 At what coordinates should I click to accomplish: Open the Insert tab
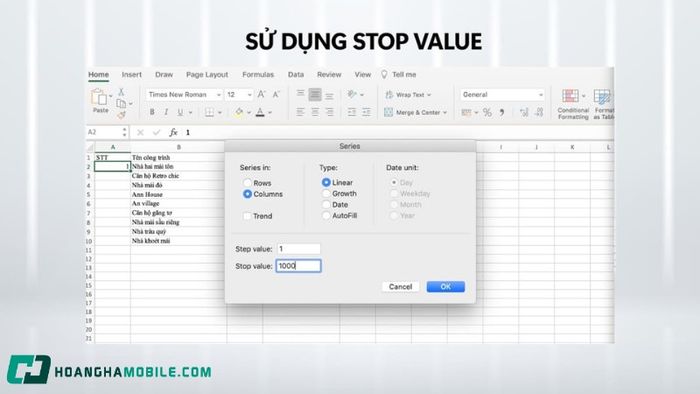(132, 75)
